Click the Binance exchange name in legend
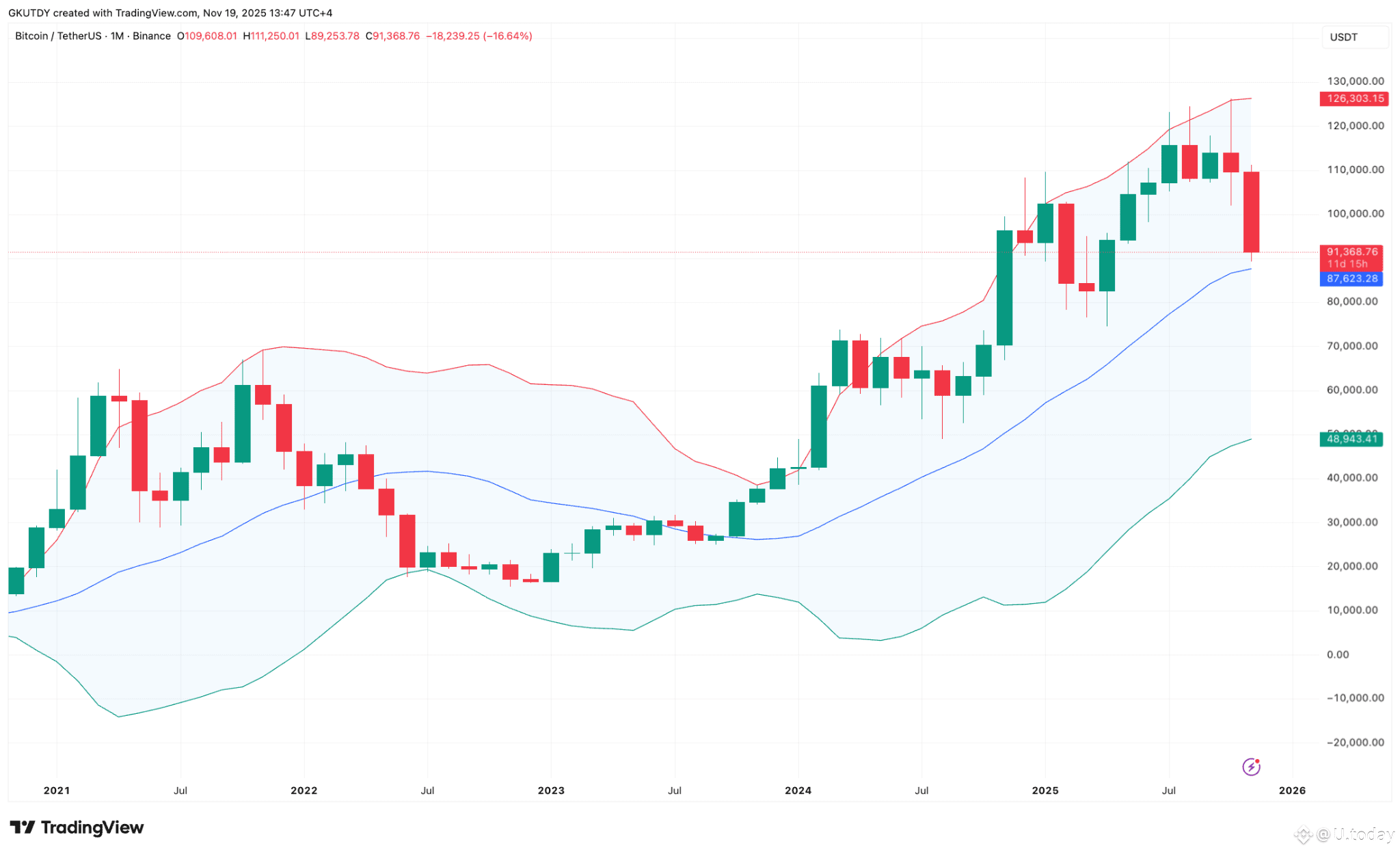1400x852 pixels. pos(152,36)
